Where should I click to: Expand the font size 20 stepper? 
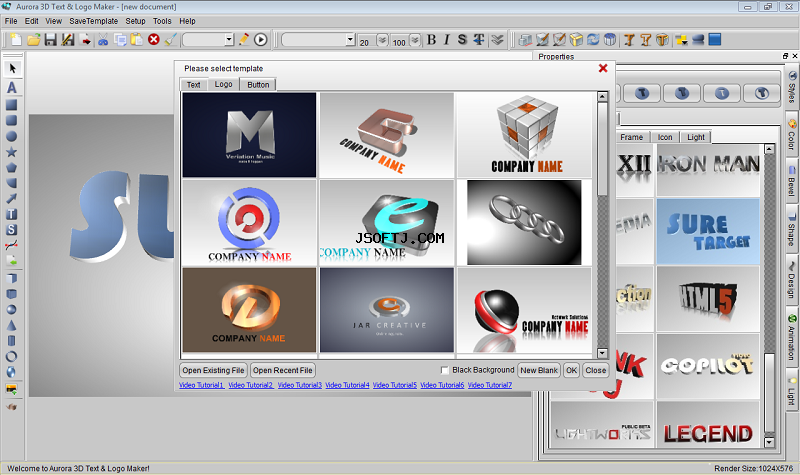pyautogui.click(x=382, y=40)
